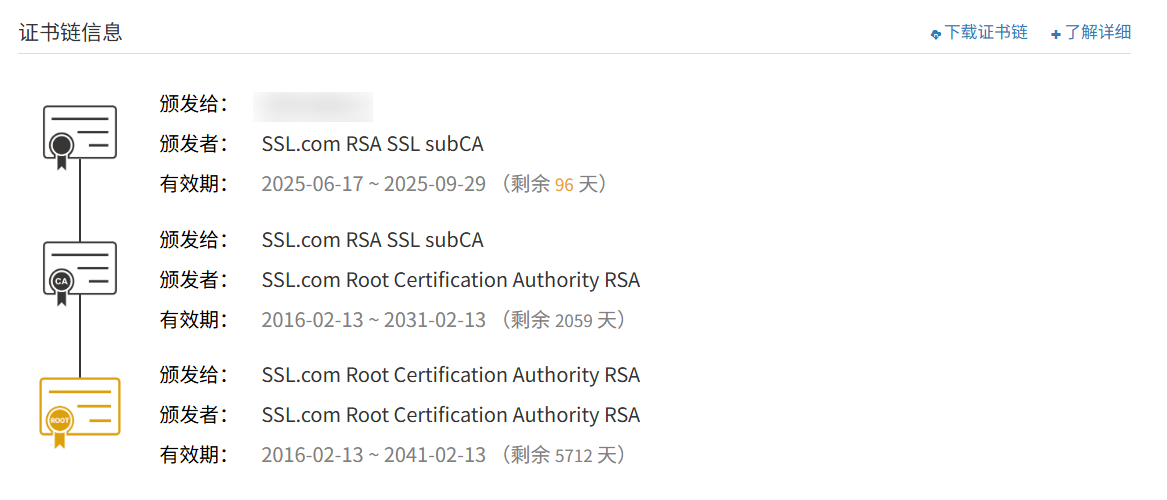1167x500 pixels.
Task: Click the blurred issued-to domain name
Action: [x=313, y=105]
